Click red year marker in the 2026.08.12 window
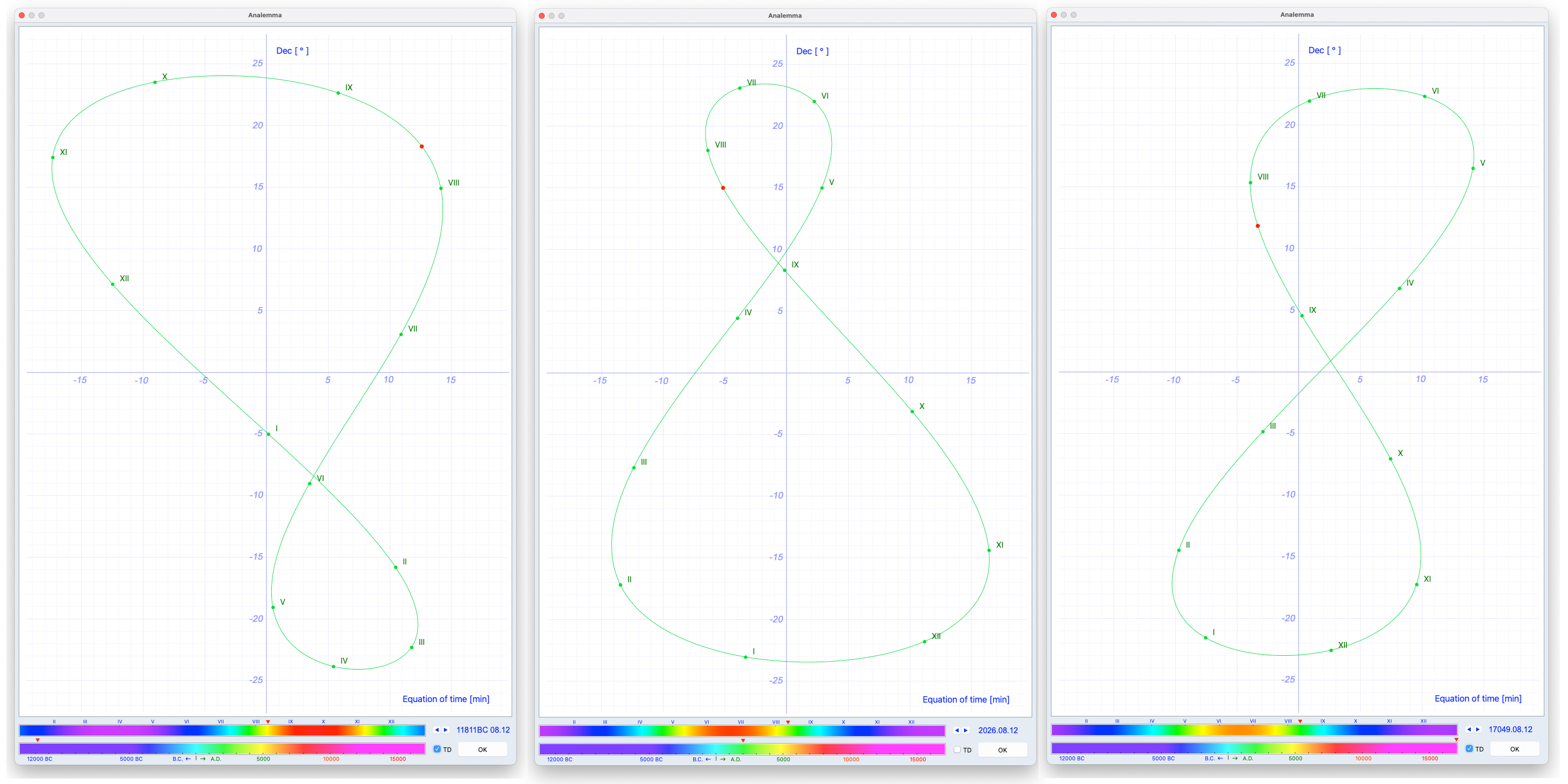Screen dimensions: 1568x784 click(x=743, y=741)
